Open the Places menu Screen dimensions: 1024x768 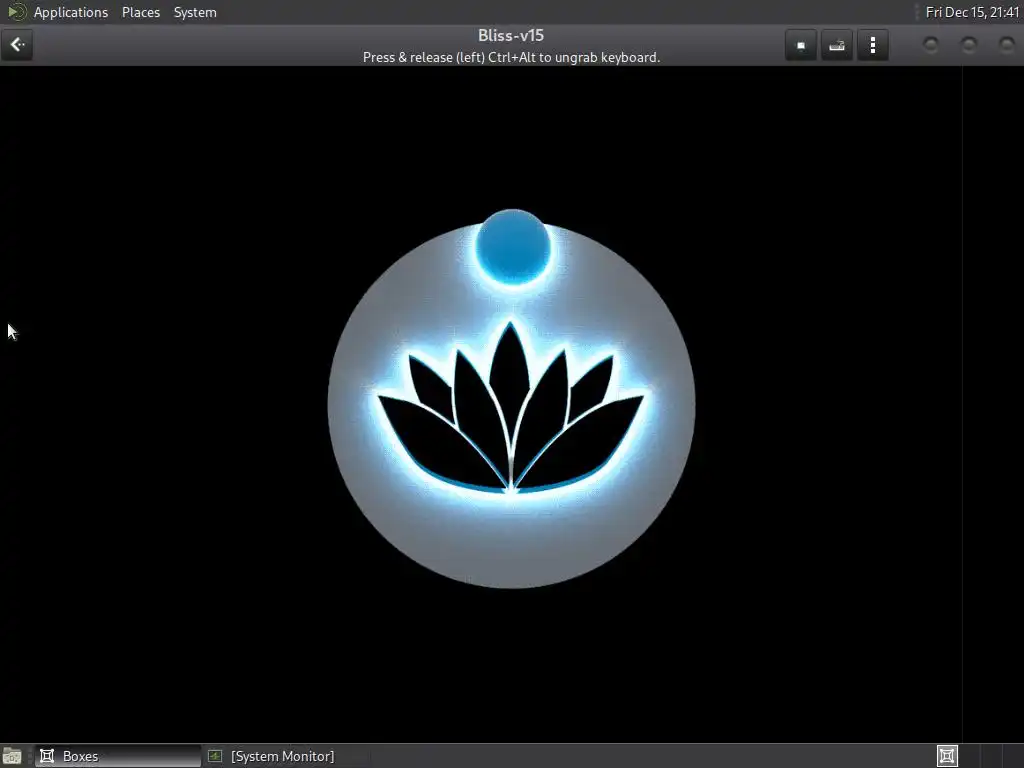141,12
